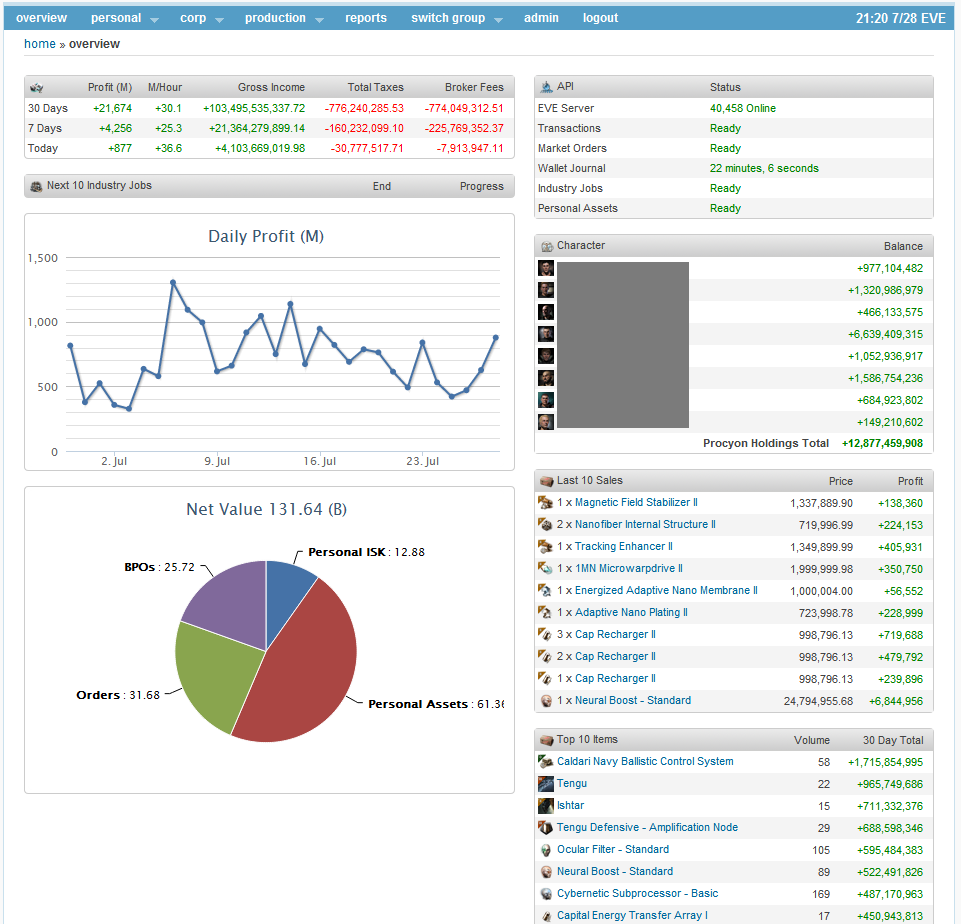Click the first character portrait

(x=546, y=268)
